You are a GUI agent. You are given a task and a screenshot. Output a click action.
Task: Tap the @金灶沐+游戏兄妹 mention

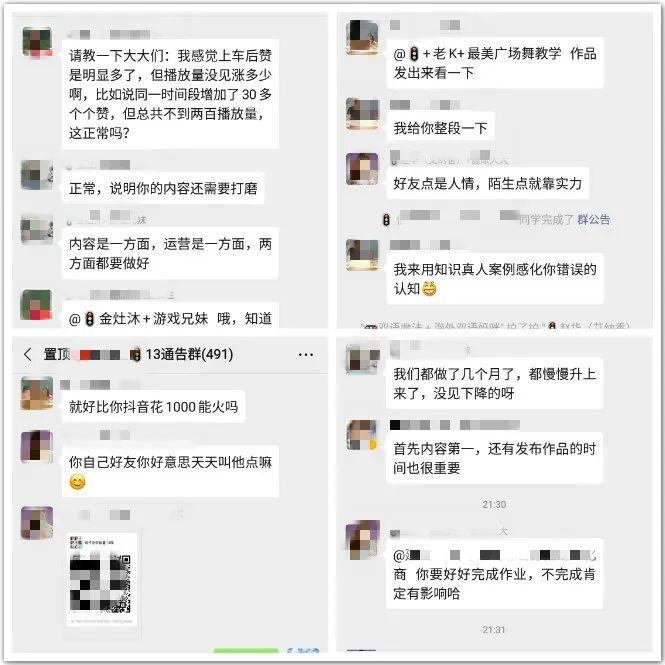139,319
